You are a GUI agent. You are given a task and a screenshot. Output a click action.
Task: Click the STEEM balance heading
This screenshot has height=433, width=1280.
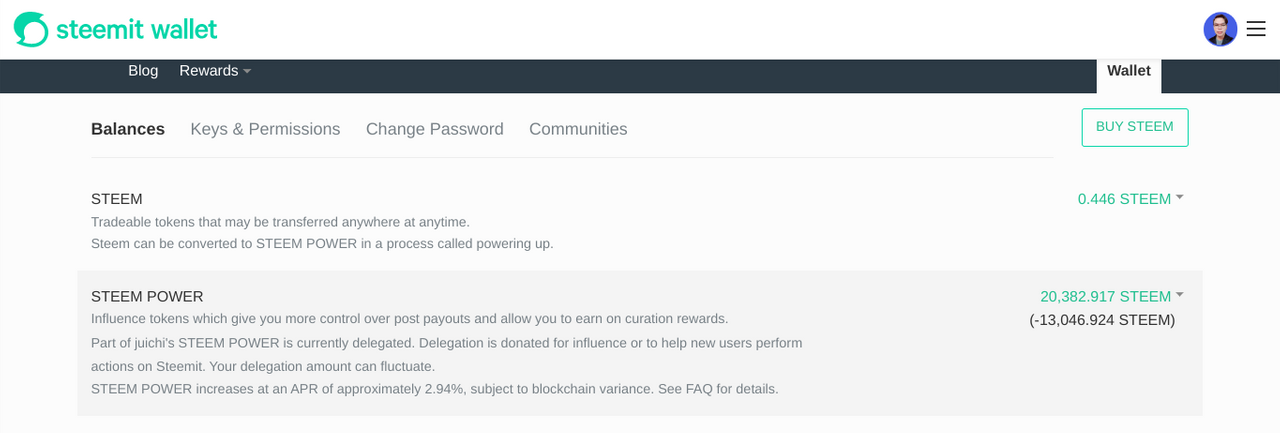click(117, 199)
